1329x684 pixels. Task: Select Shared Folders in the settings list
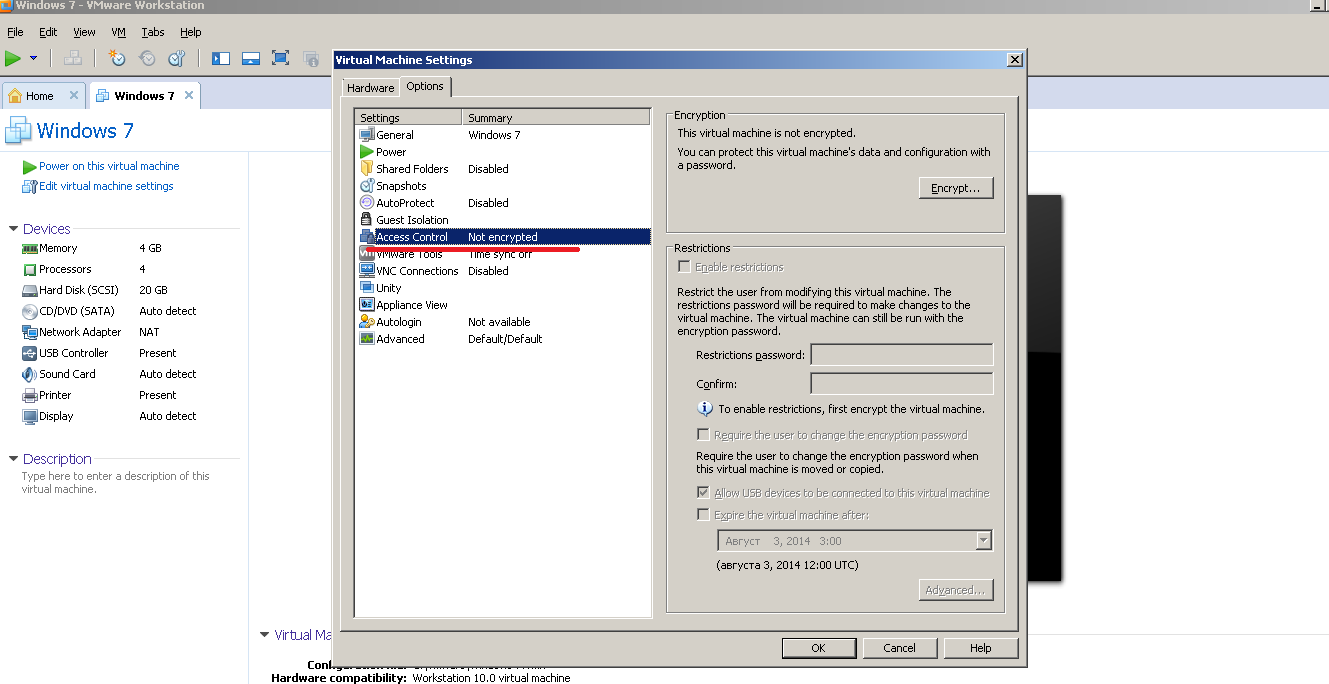[x=503, y=169]
